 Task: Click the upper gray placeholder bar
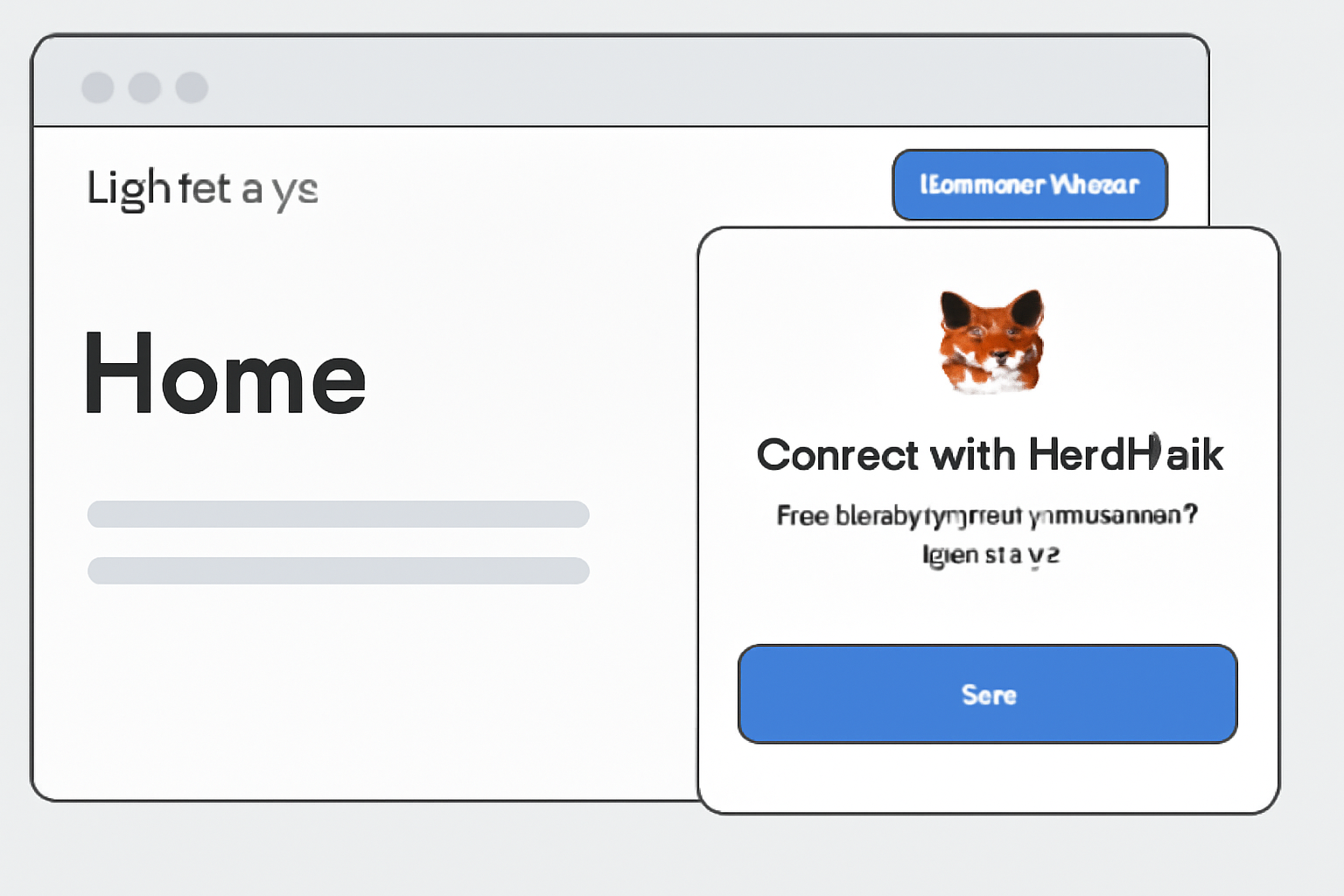pos(338,514)
